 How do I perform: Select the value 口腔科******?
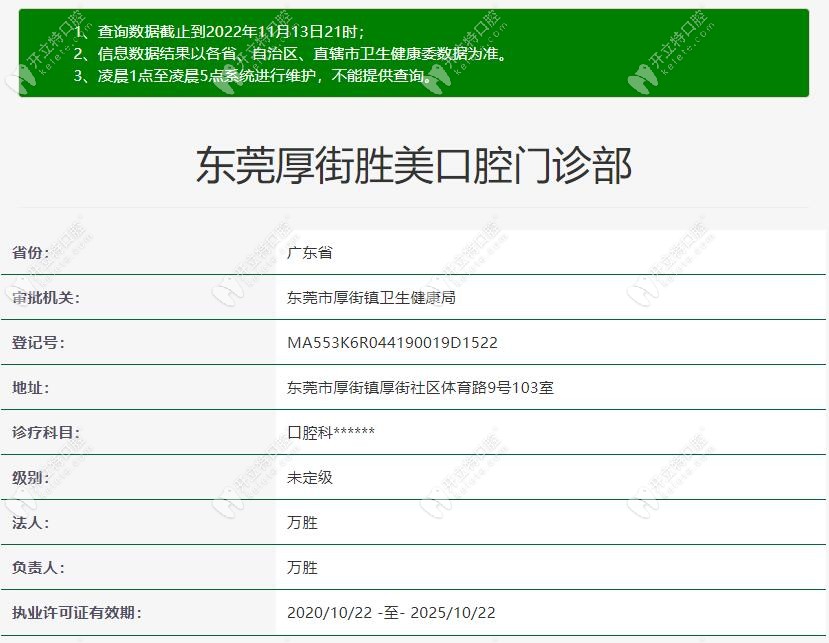click(331, 433)
